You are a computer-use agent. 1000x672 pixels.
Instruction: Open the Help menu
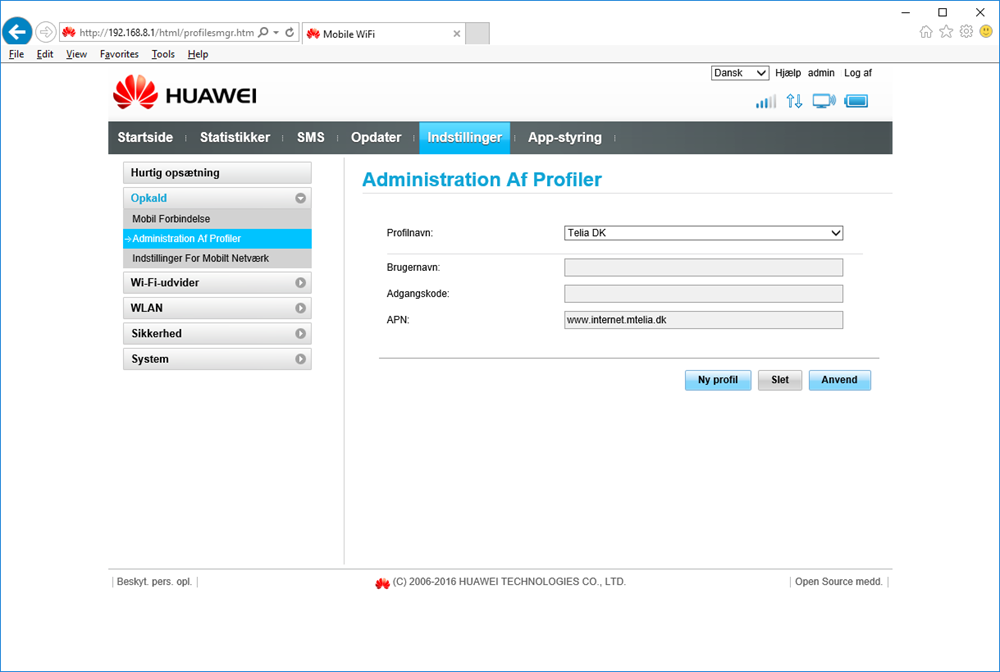point(198,54)
